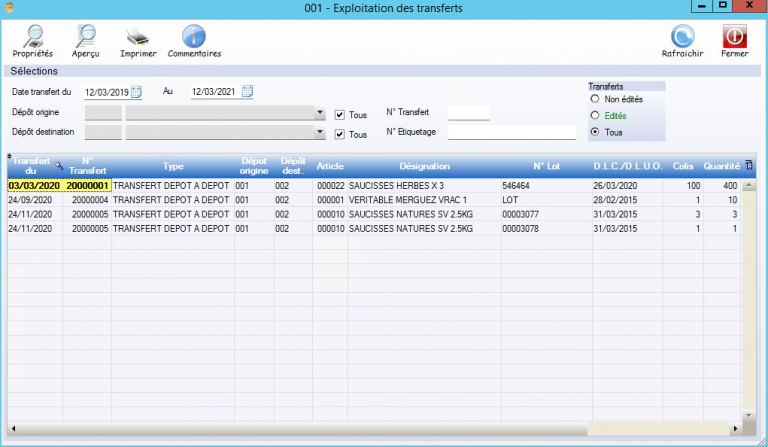
Task: Select the Non édités radio option
Action: 596,99
